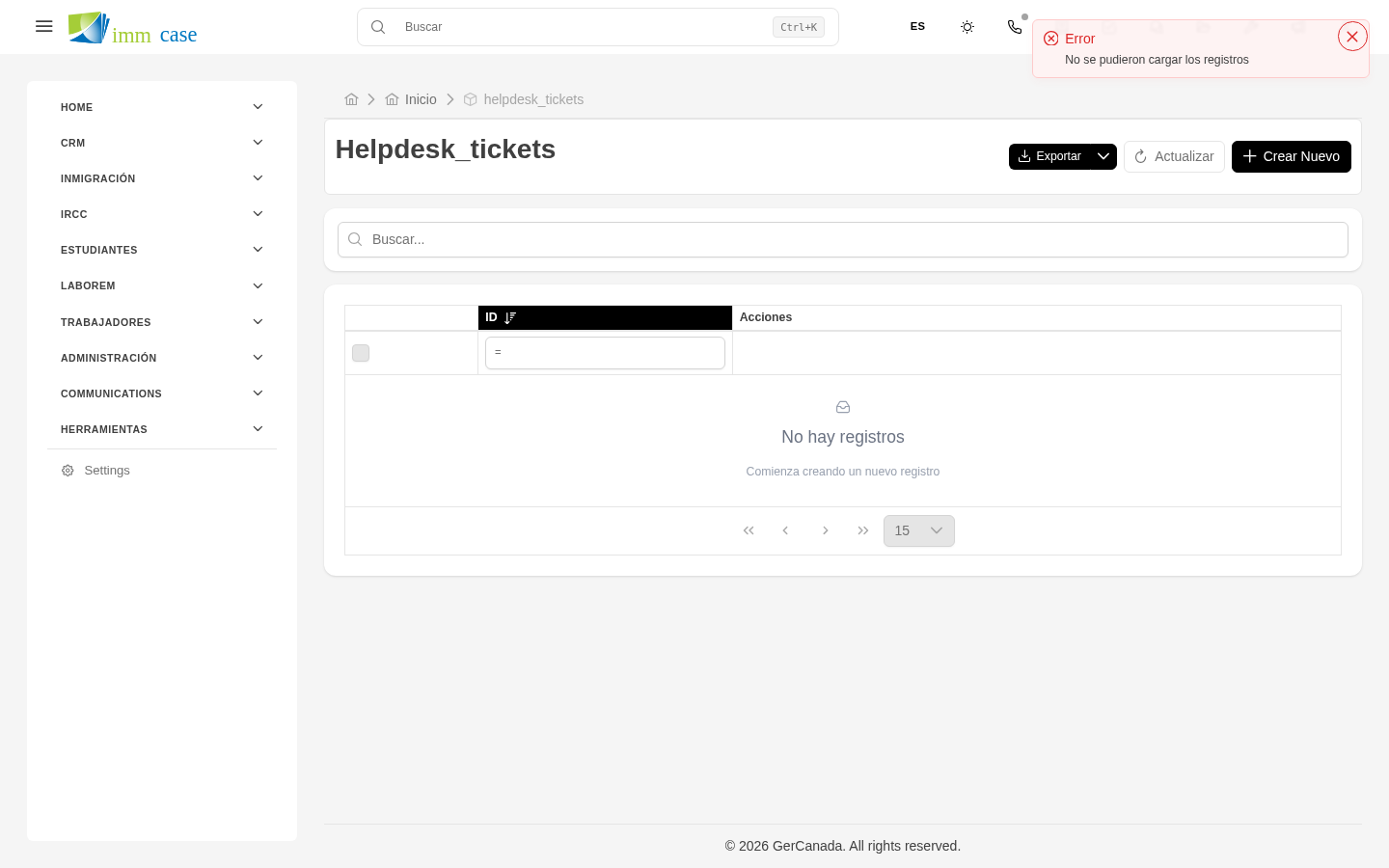This screenshot has width=1389, height=868.
Task: Expand the HERRAMIENTAS sidebar menu
Action: tap(162, 429)
